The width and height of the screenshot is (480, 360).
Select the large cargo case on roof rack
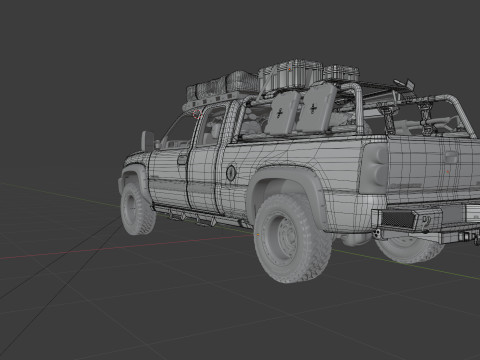291,74
